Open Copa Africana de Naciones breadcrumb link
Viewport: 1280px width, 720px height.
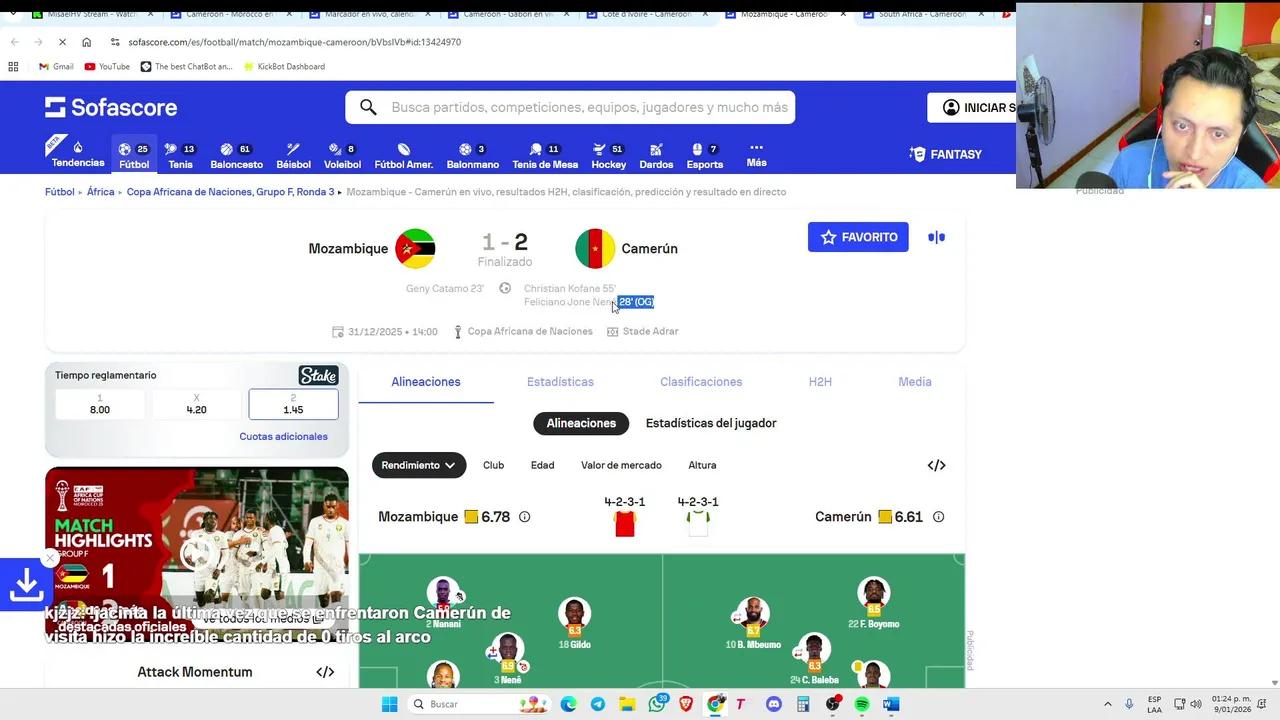[x=230, y=192]
